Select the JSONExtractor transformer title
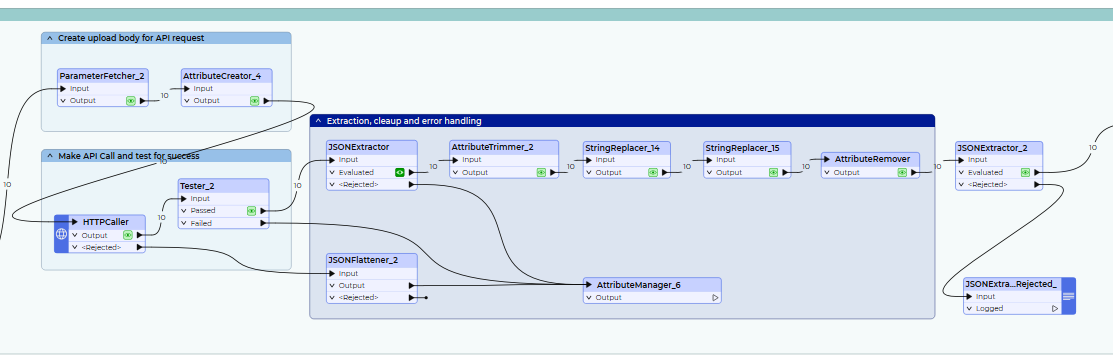Viewport: 1113px width, 361px height. 358,148
